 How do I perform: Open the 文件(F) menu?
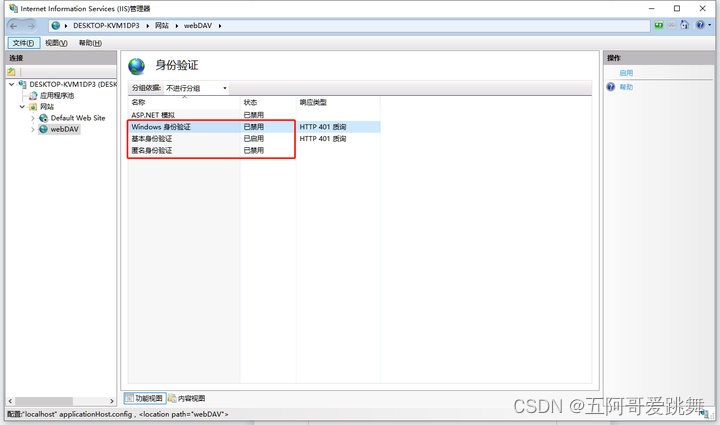[23, 43]
